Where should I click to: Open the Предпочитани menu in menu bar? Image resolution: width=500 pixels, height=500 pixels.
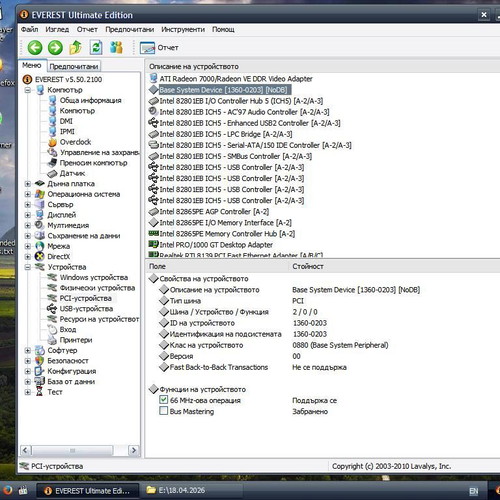pyautogui.click(x=130, y=29)
